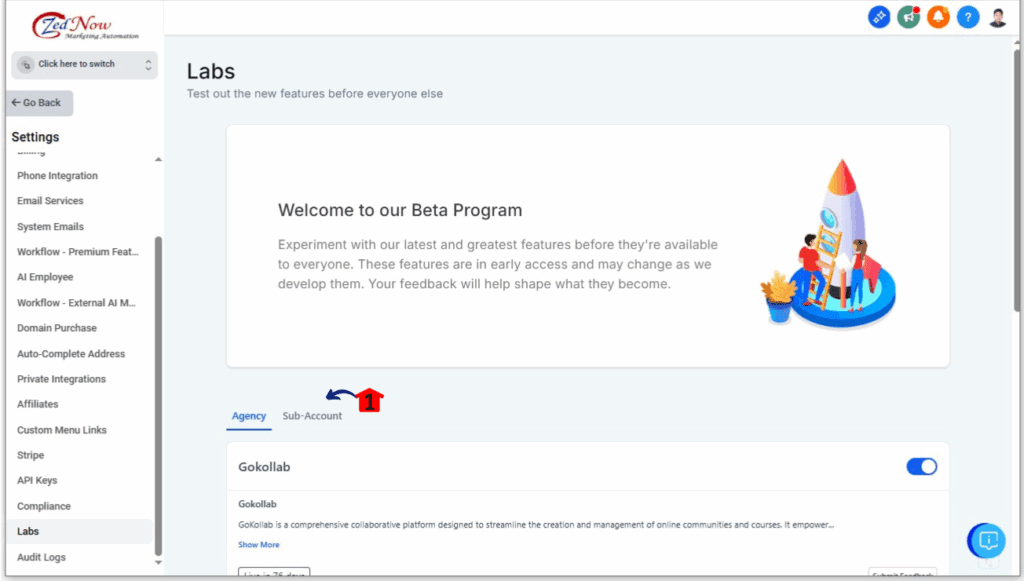Viewport: 1024px width, 581px height.
Task: Click the Settings sidebar heading
Action: pyautogui.click(x=35, y=137)
